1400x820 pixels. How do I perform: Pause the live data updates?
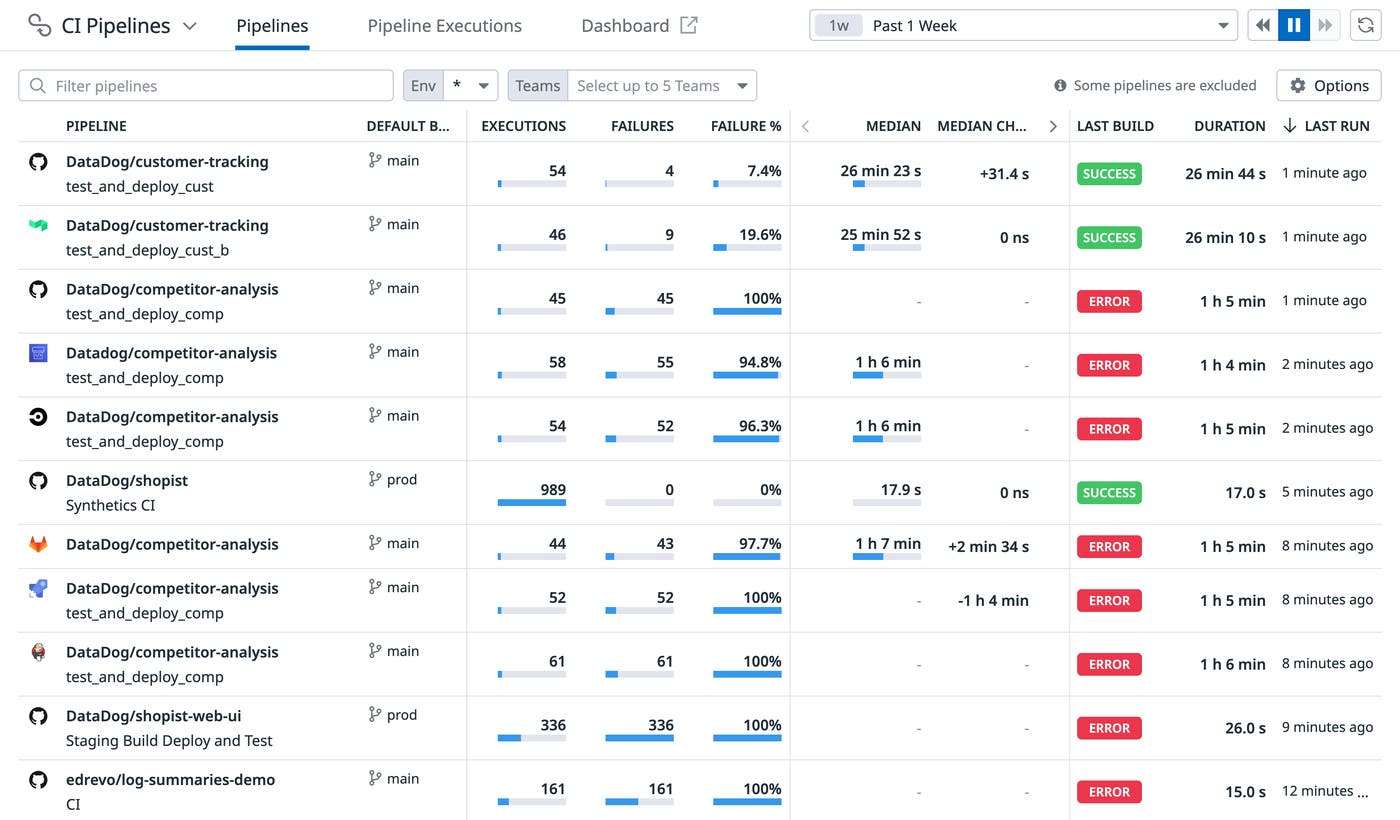[x=1293, y=25]
